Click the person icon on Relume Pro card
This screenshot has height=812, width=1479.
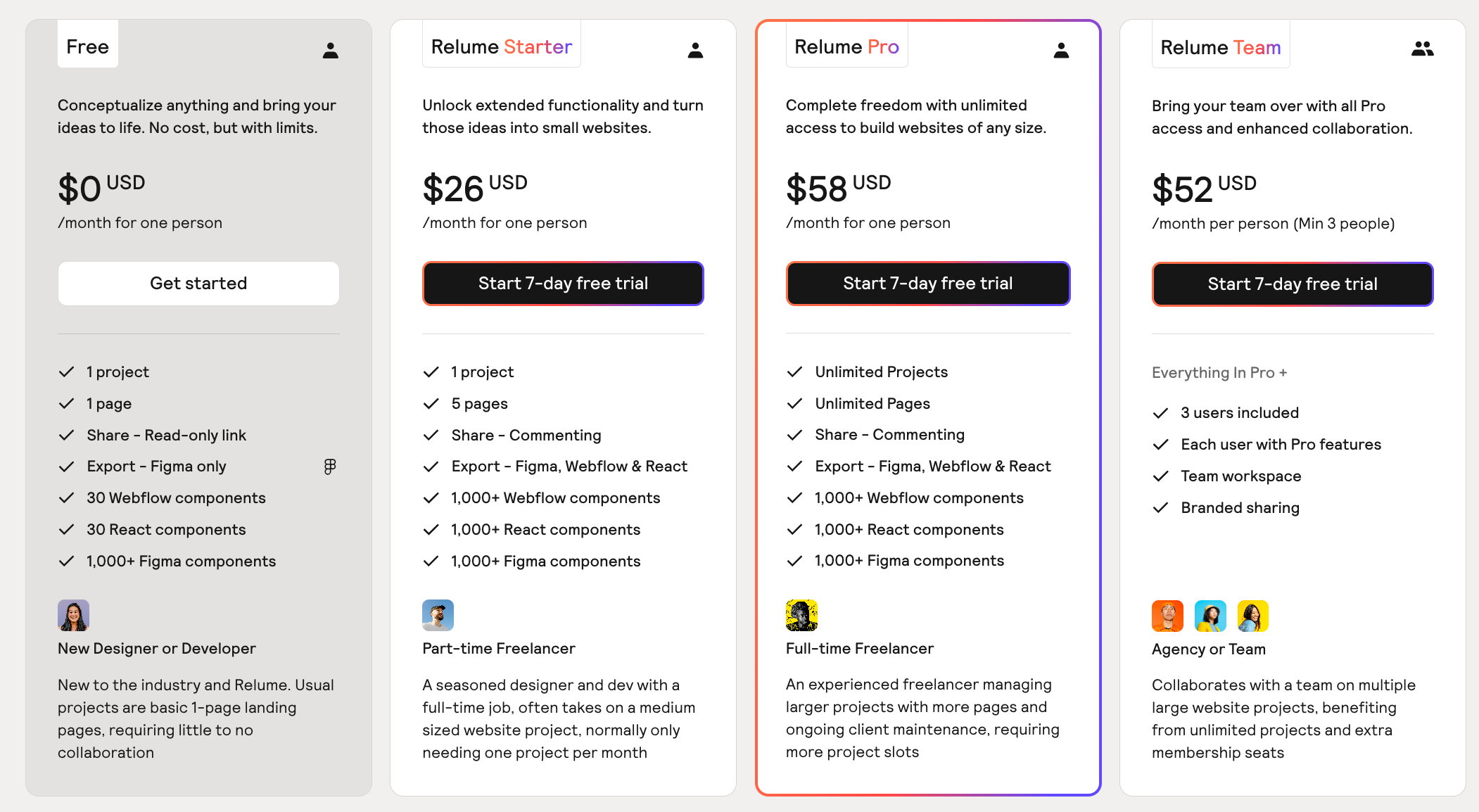point(1061,50)
